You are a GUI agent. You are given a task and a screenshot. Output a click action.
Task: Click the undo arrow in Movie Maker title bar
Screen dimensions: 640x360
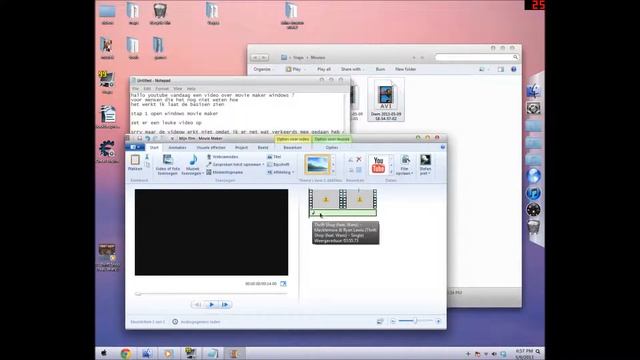(x=147, y=138)
